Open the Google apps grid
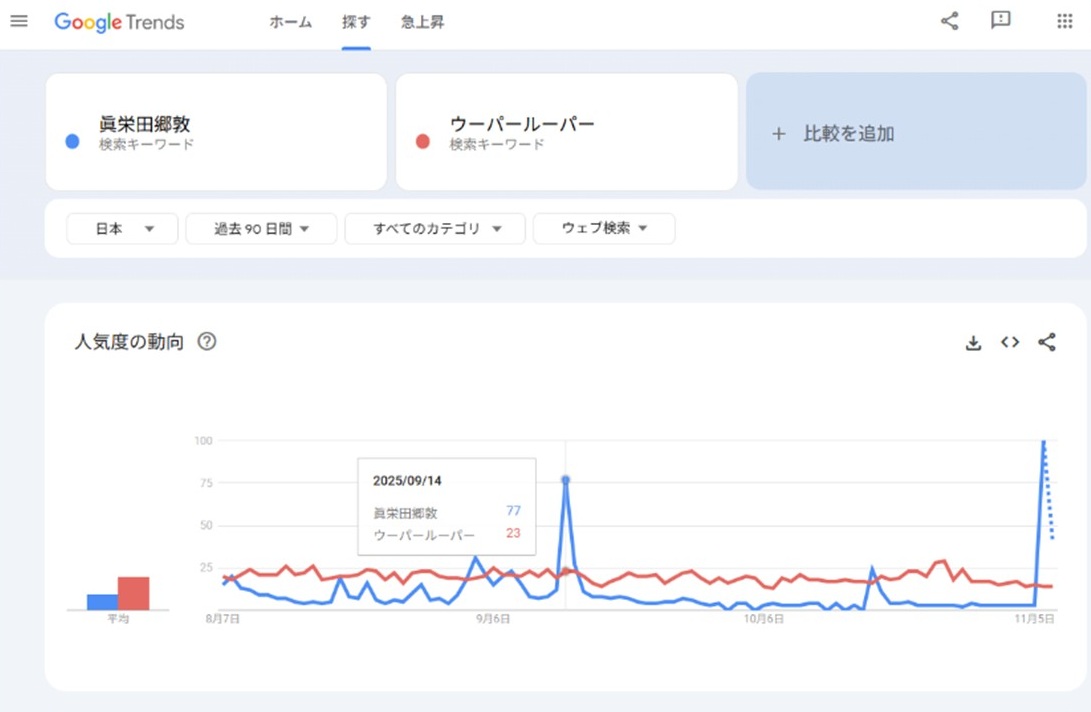Viewport: 1091px width, 712px height. 1064,21
